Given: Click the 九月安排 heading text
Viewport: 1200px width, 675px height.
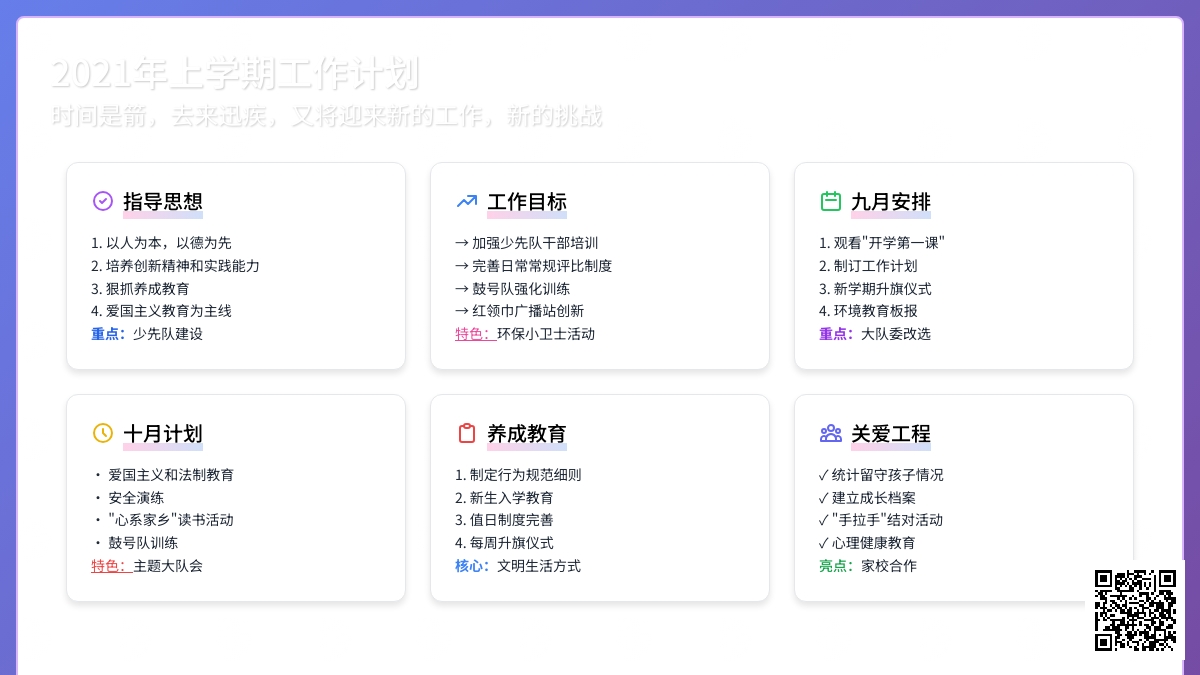Looking at the screenshot, I should tap(891, 202).
